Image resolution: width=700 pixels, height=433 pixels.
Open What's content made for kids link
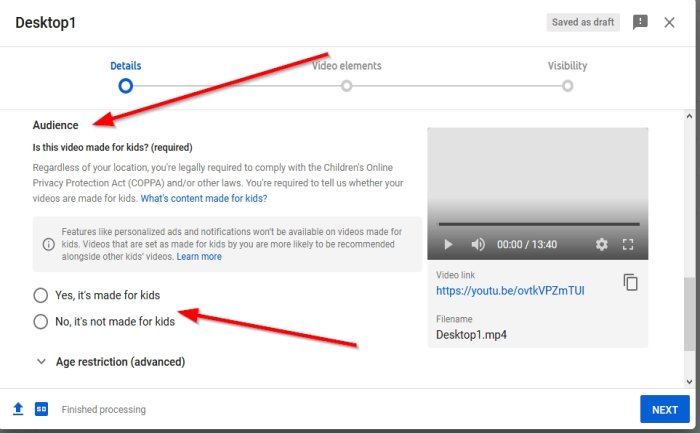coord(204,198)
